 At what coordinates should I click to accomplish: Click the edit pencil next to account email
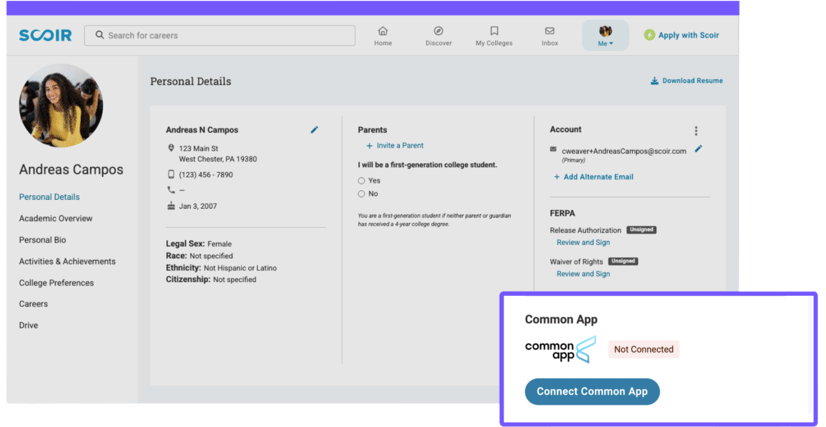point(698,149)
